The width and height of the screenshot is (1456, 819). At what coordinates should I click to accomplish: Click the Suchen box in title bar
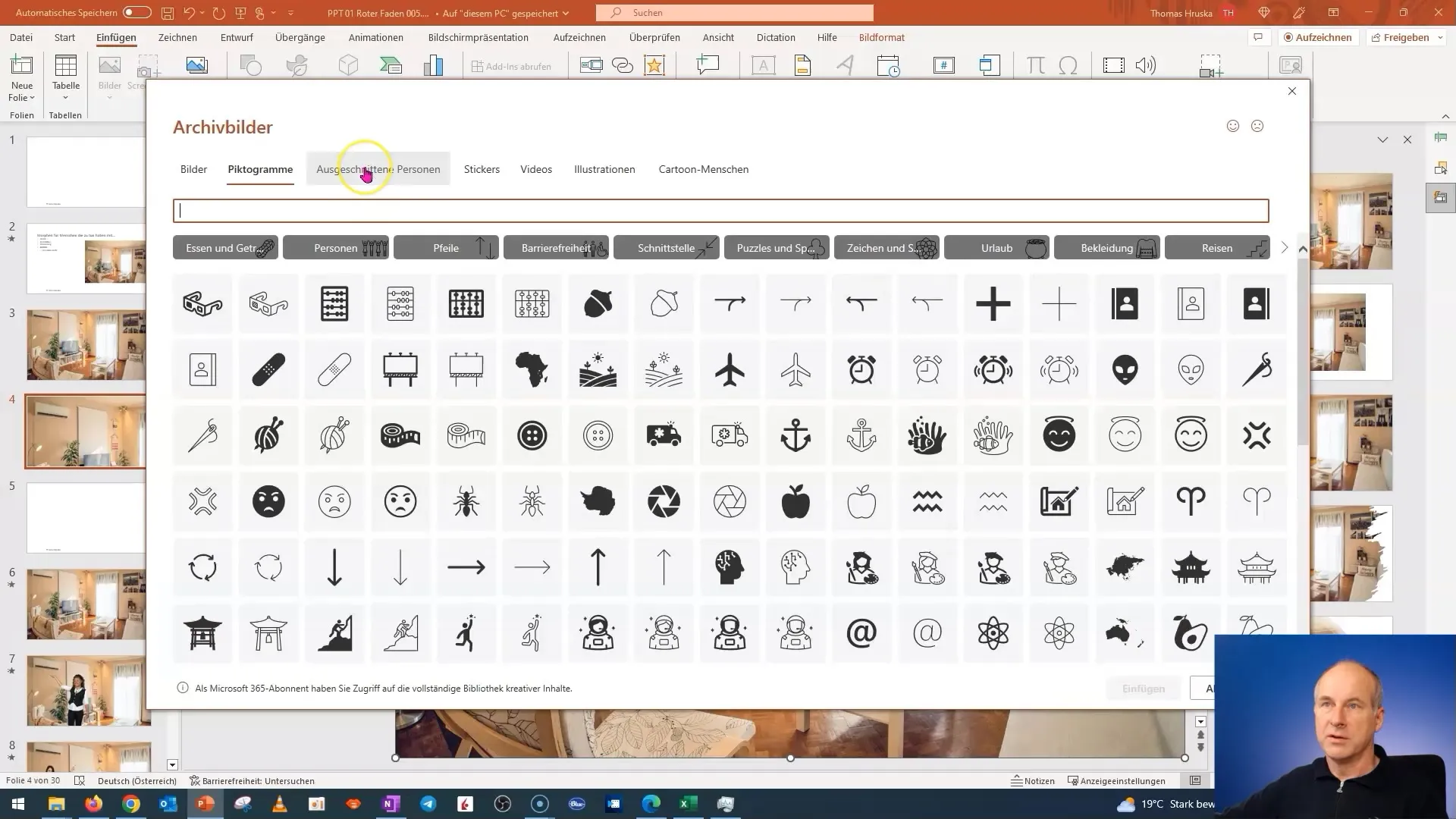(x=735, y=13)
